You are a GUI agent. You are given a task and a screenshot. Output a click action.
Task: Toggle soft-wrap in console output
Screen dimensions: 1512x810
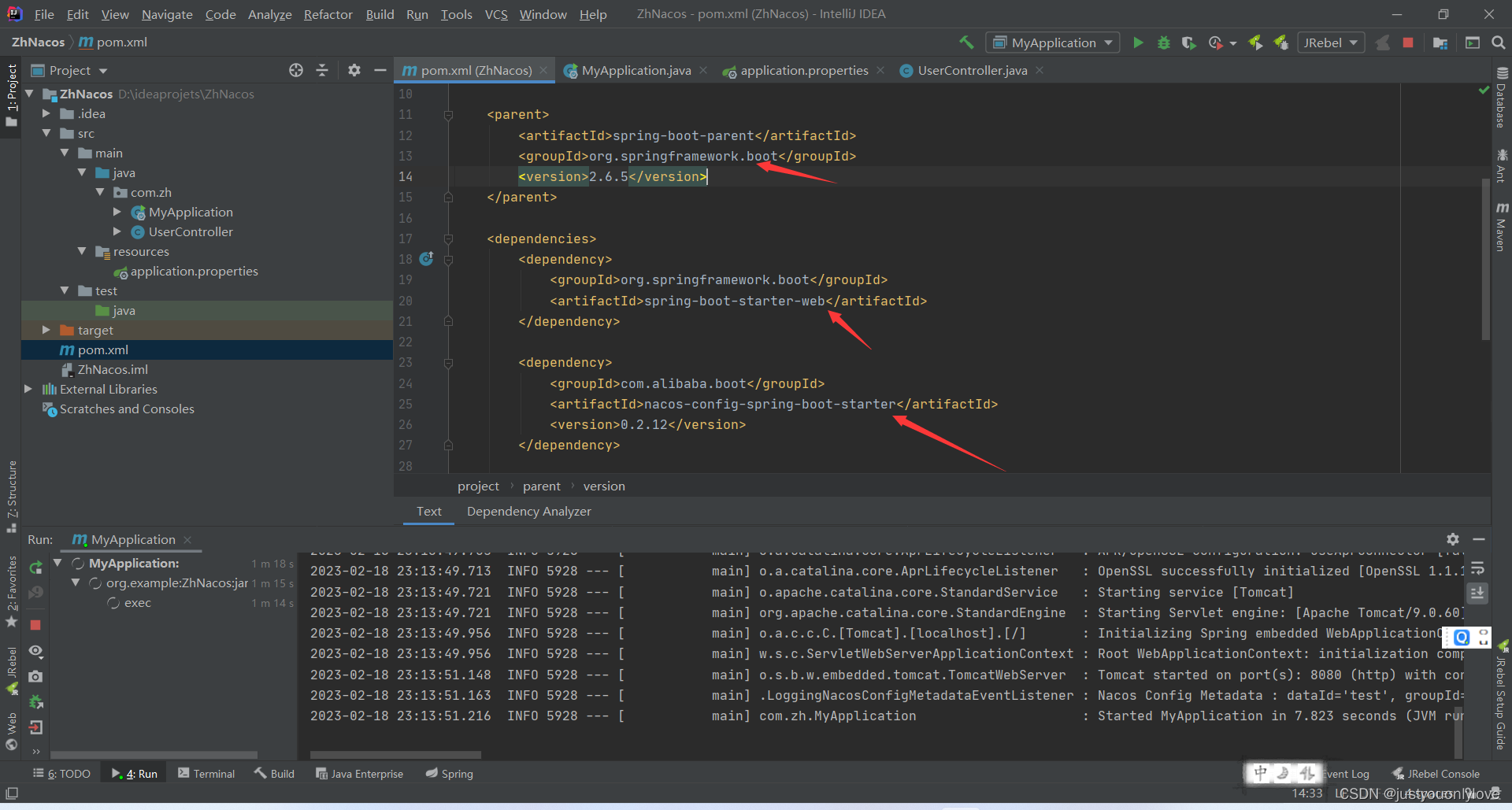point(1477,568)
